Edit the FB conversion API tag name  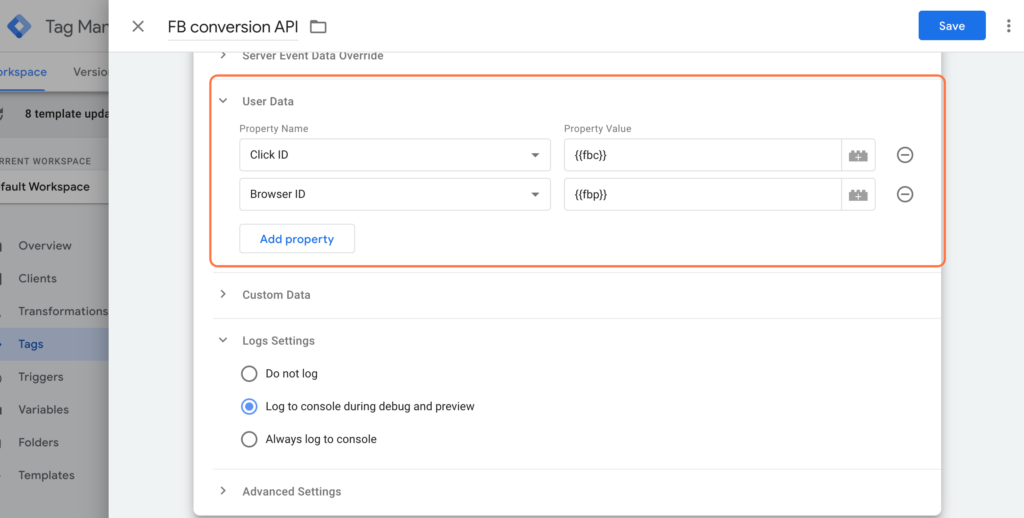pos(232,27)
